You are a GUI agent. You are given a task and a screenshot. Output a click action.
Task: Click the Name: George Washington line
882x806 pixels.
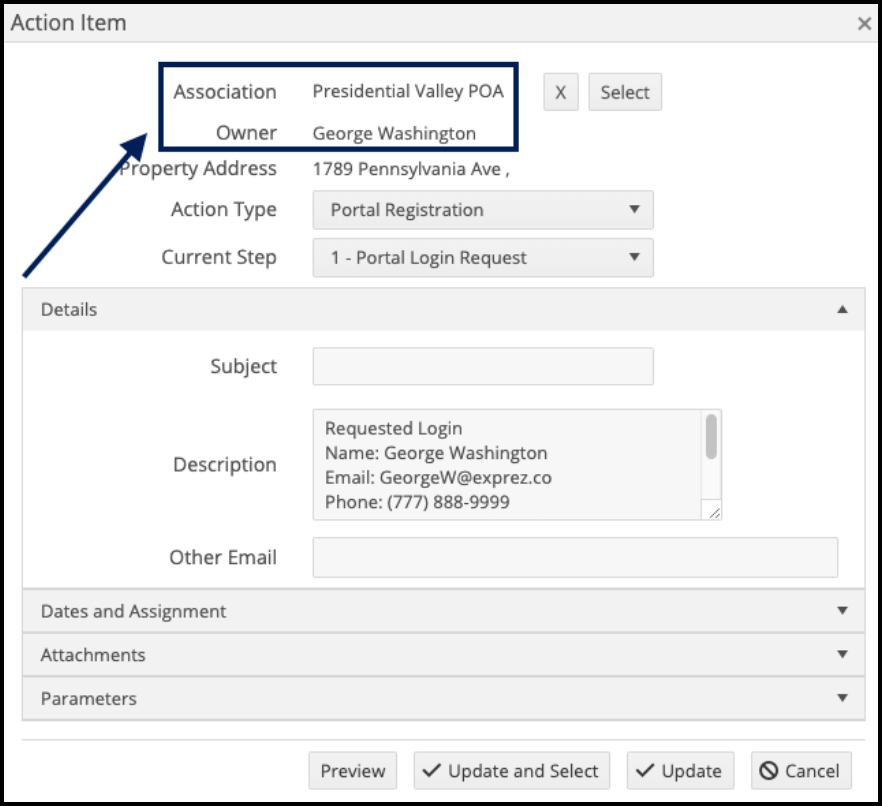coord(436,453)
